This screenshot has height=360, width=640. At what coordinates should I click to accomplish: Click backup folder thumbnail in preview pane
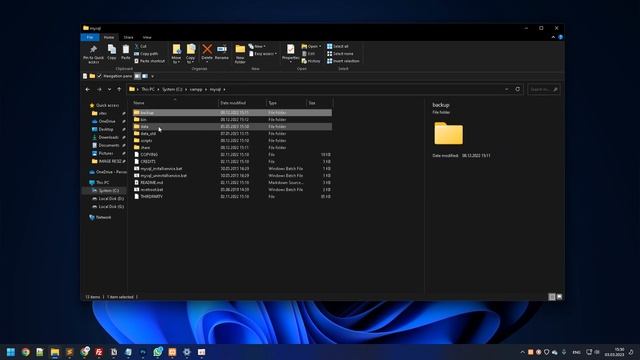448,133
